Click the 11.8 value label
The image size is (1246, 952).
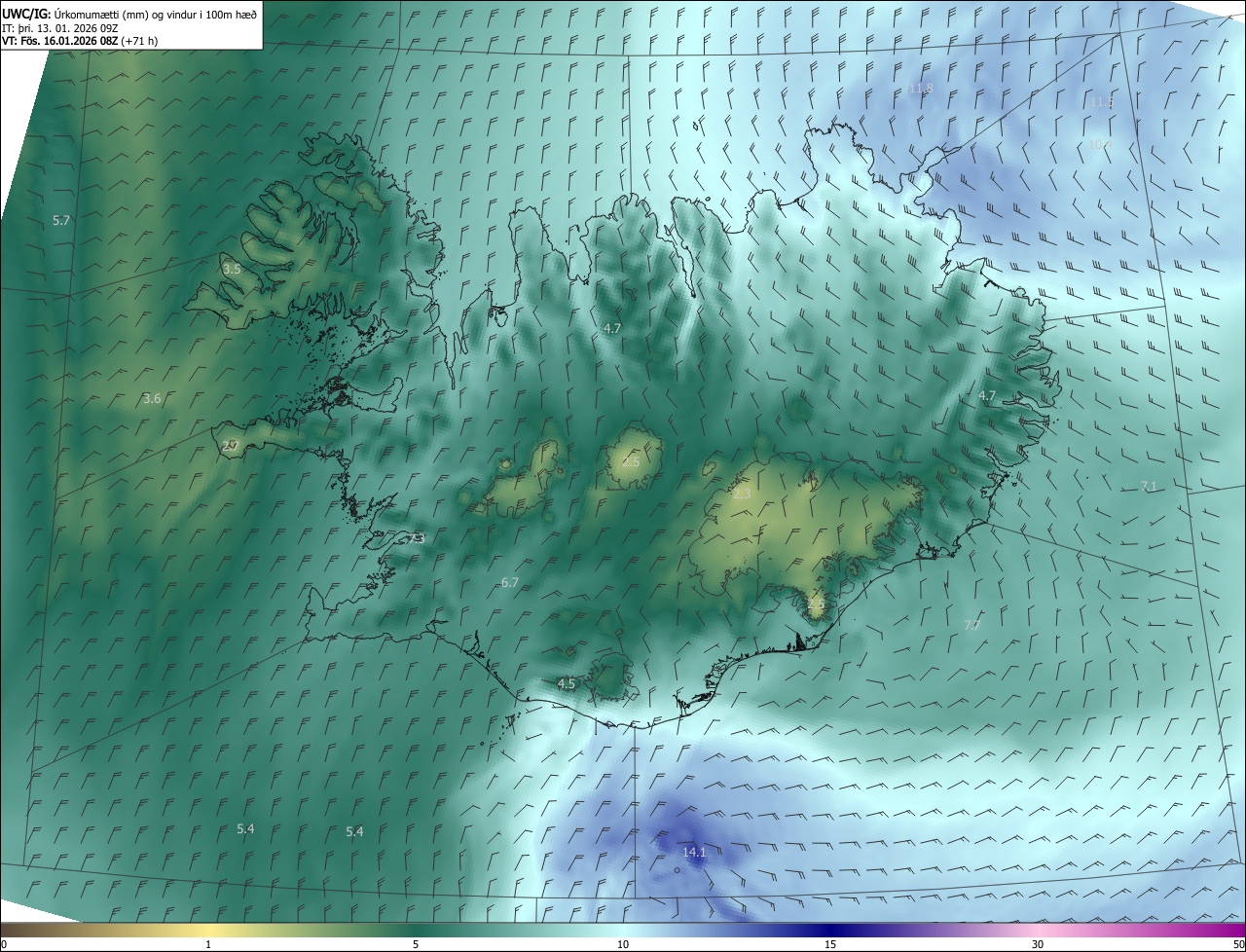[x=921, y=89]
